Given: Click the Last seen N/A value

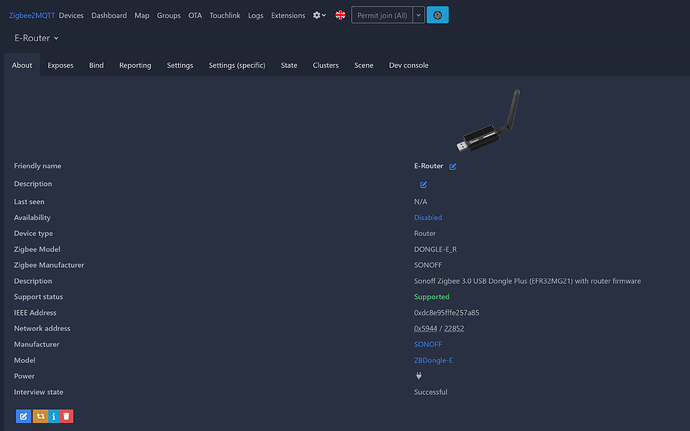Looking at the screenshot, I should [420, 202].
